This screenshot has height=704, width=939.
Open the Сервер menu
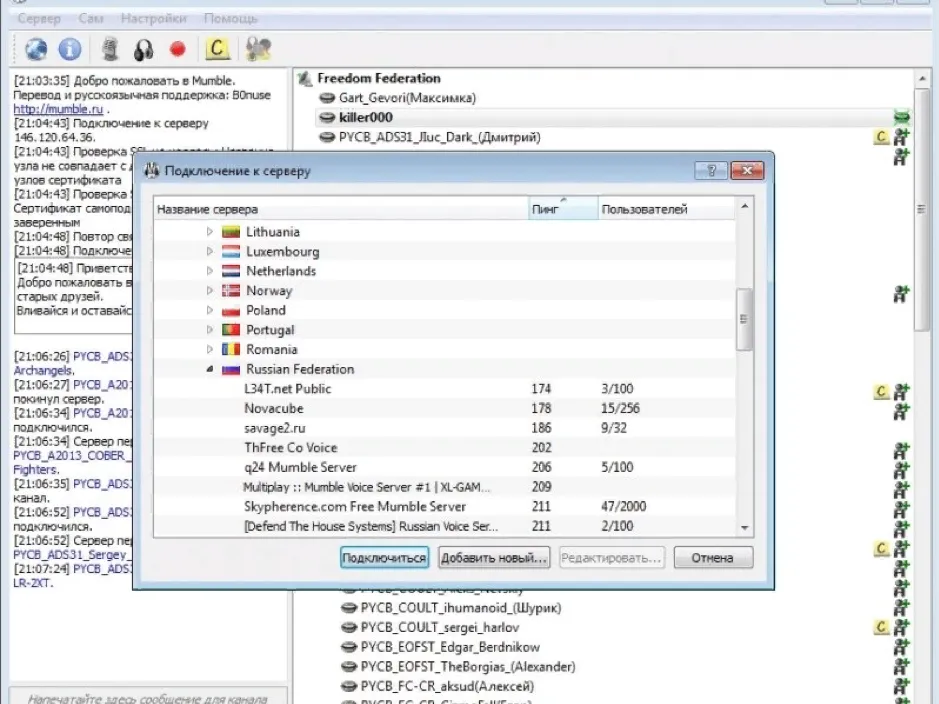tap(39, 19)
